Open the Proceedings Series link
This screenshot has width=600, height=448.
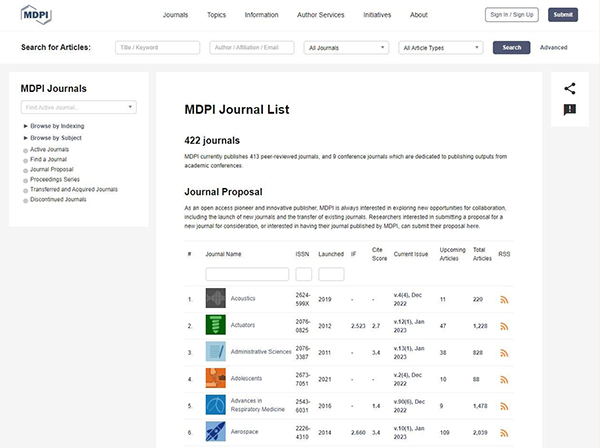tap(55, 179)
